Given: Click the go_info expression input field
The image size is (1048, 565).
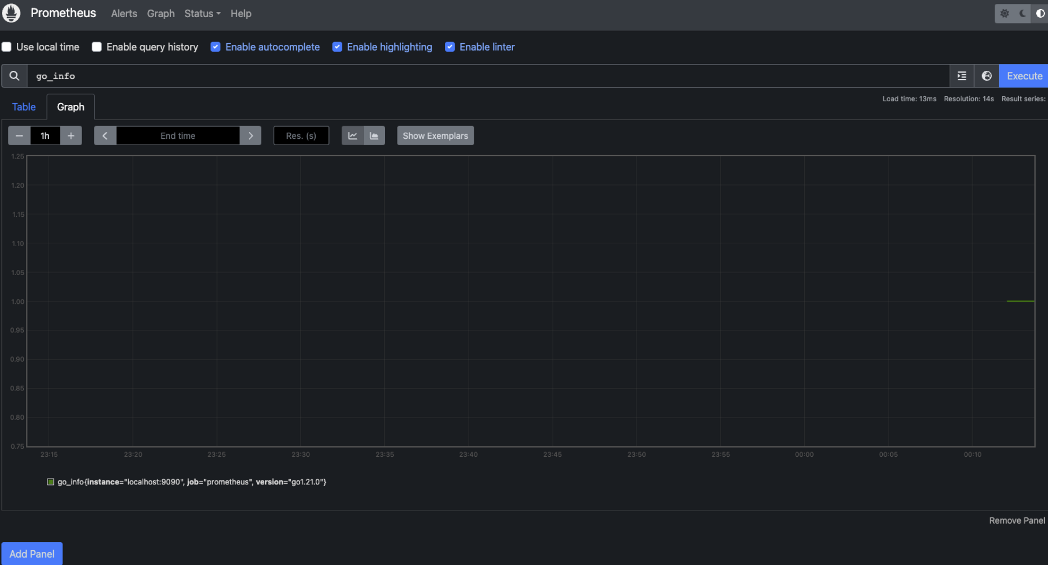Looking at the screenshot, I should pos(488,76).
